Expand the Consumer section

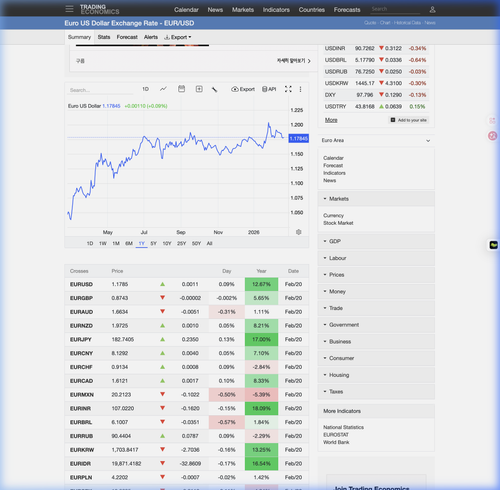pos(376,358)
